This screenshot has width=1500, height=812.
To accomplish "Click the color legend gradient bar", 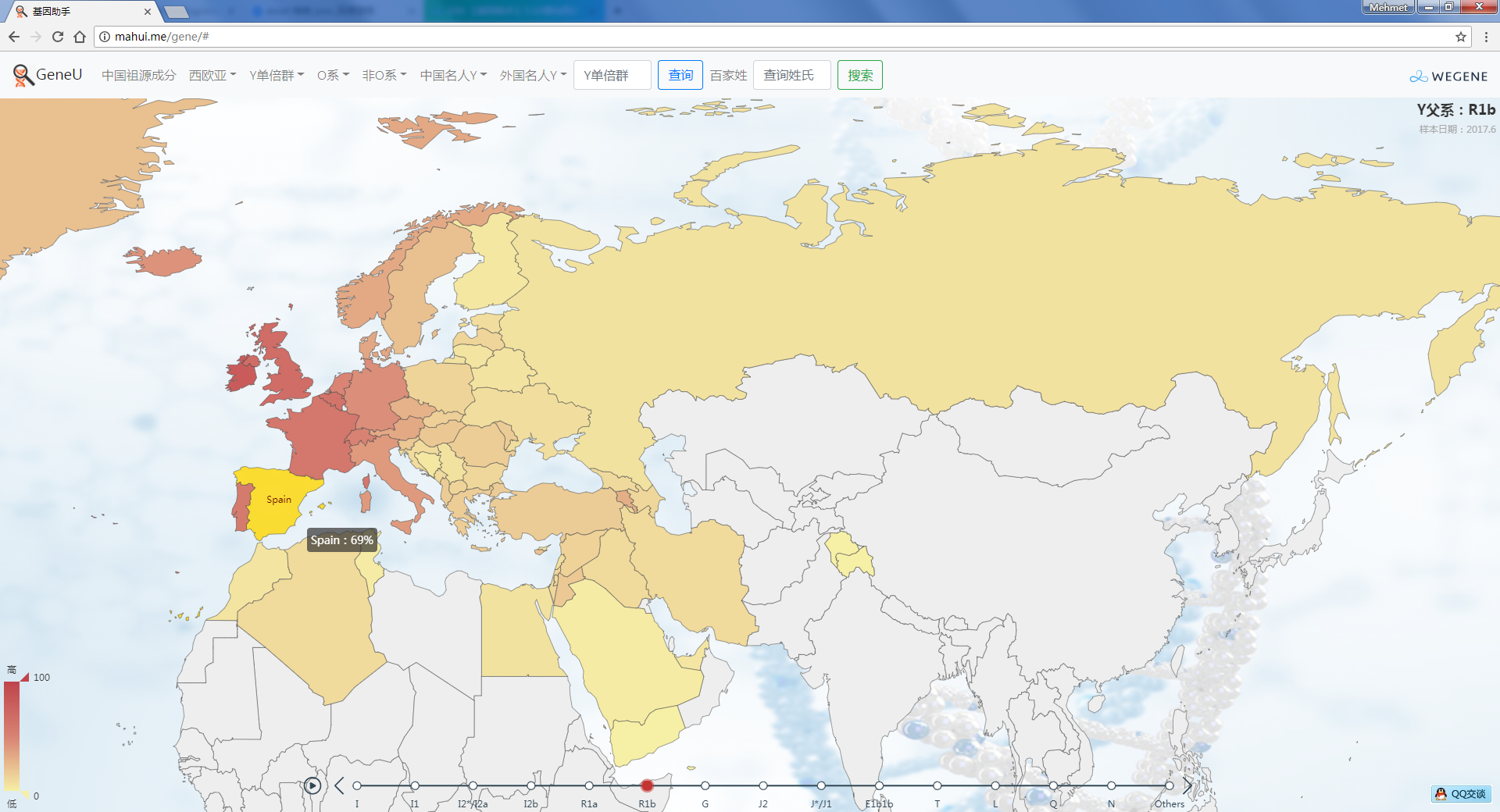I will pyautogui.click(x=12, y=735).
